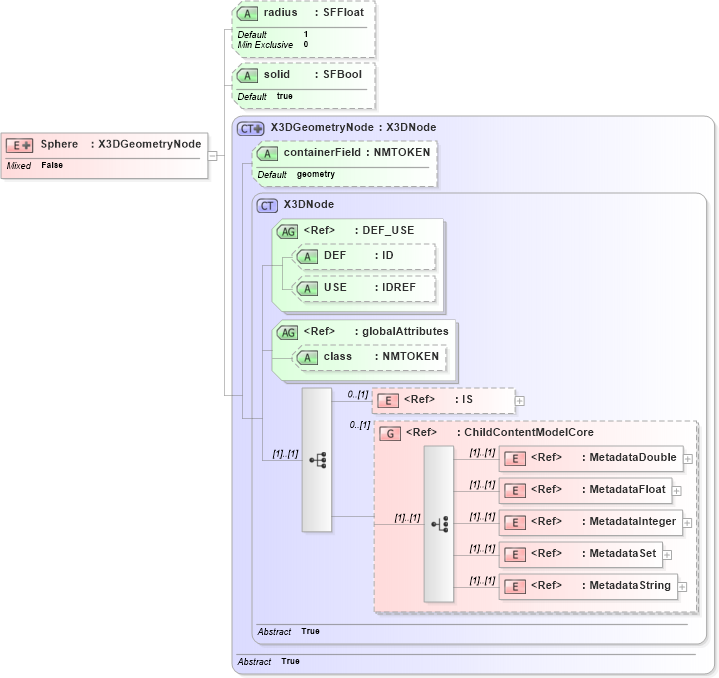The image size is (719, 678).
Task: Click the A icon beside solid attribute
Action: click(x=247, y=76)
